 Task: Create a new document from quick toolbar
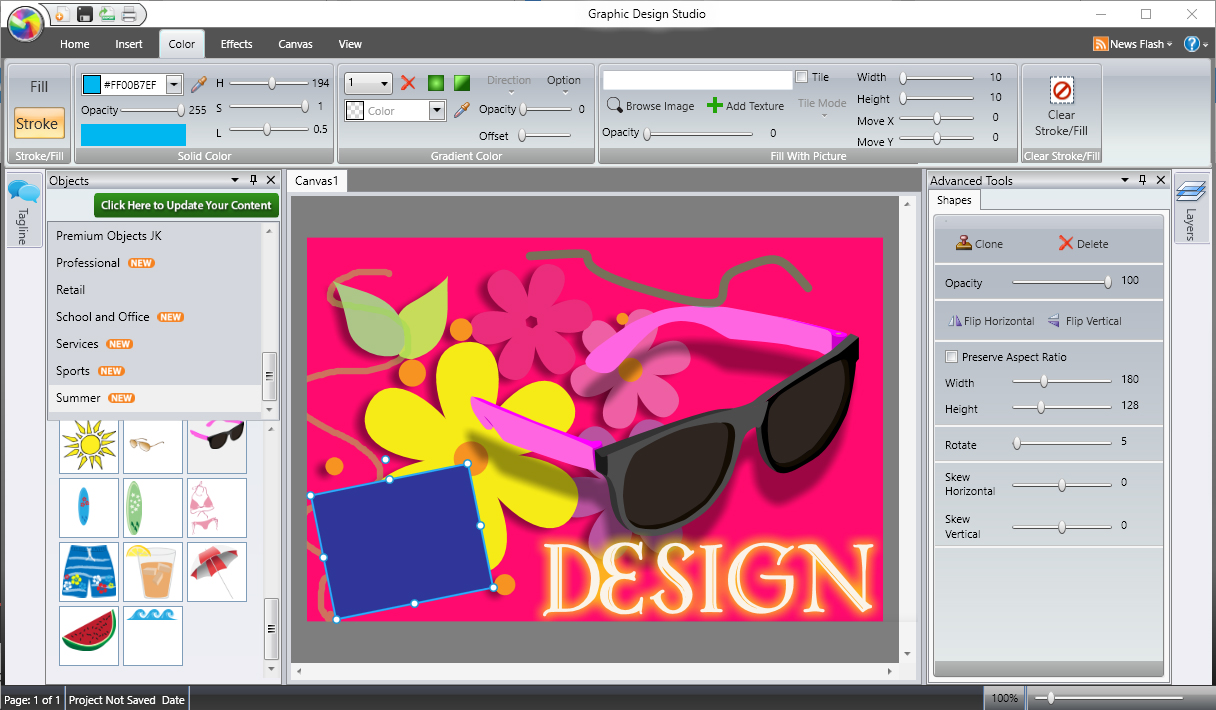click(61, 14)
